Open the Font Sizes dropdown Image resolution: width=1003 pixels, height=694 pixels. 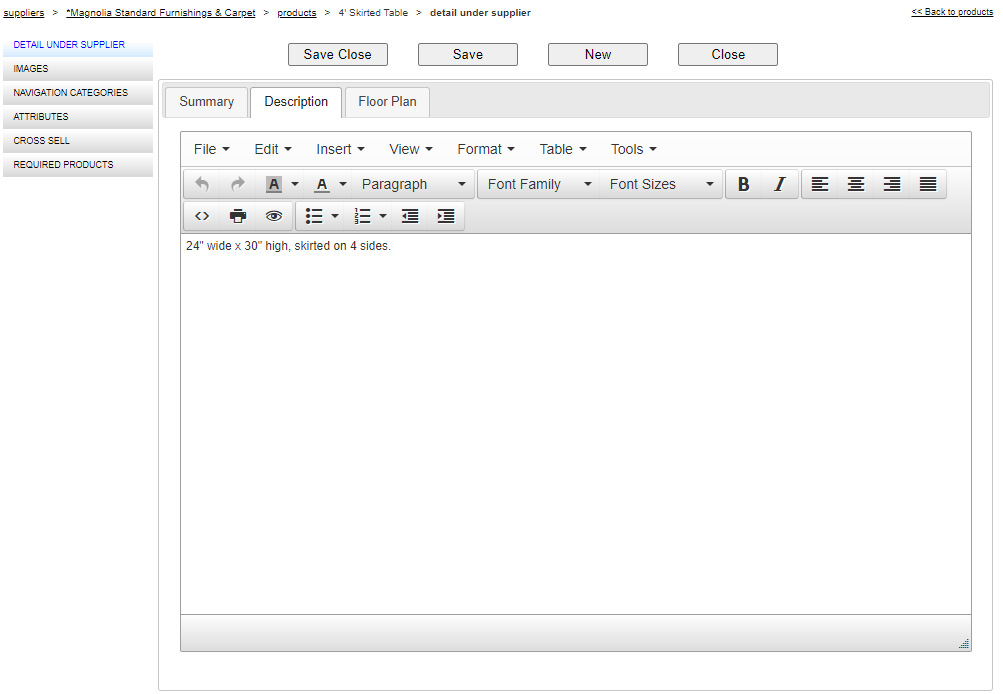pyautogui.click(x=661, y=184)
